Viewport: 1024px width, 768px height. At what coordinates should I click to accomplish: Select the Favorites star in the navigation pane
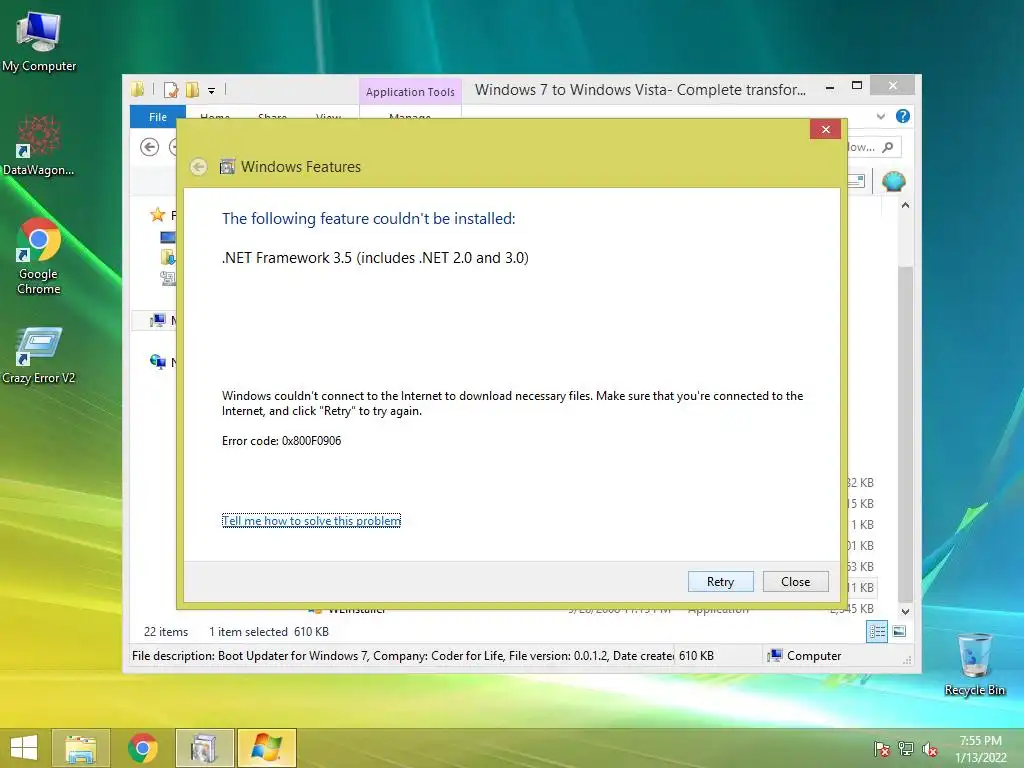(x=157, y=214)
